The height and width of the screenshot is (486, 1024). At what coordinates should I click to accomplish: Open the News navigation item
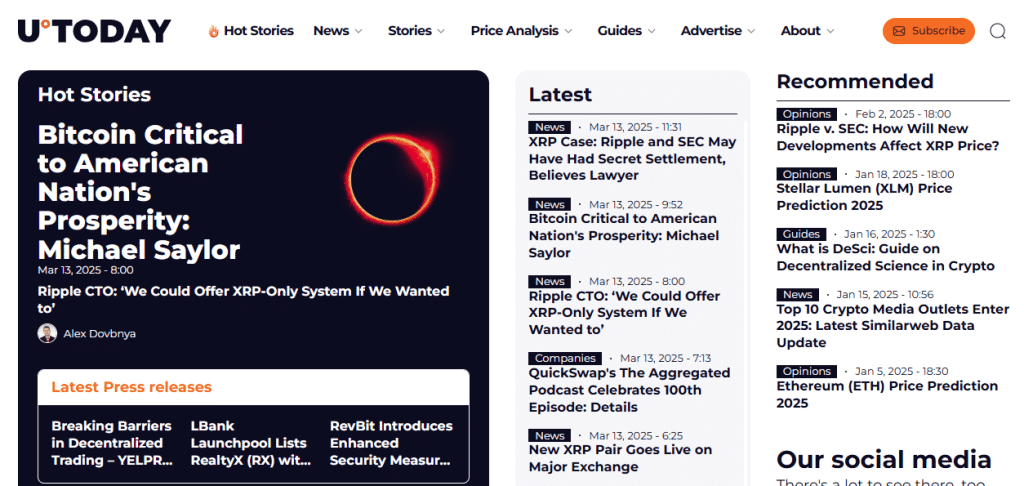pos(331,31)
